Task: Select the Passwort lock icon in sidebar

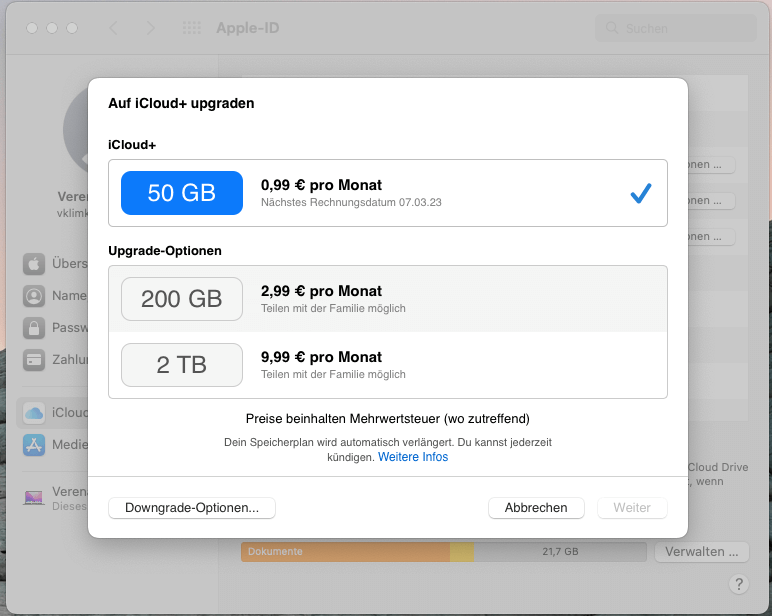Action: click(34, 328)
